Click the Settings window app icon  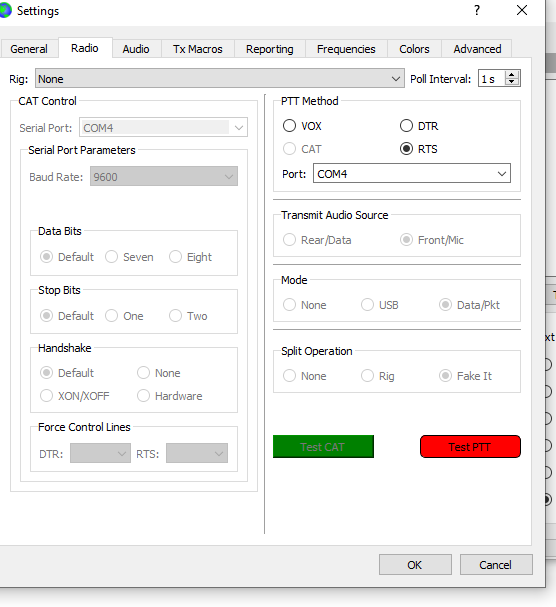point(5,10)
